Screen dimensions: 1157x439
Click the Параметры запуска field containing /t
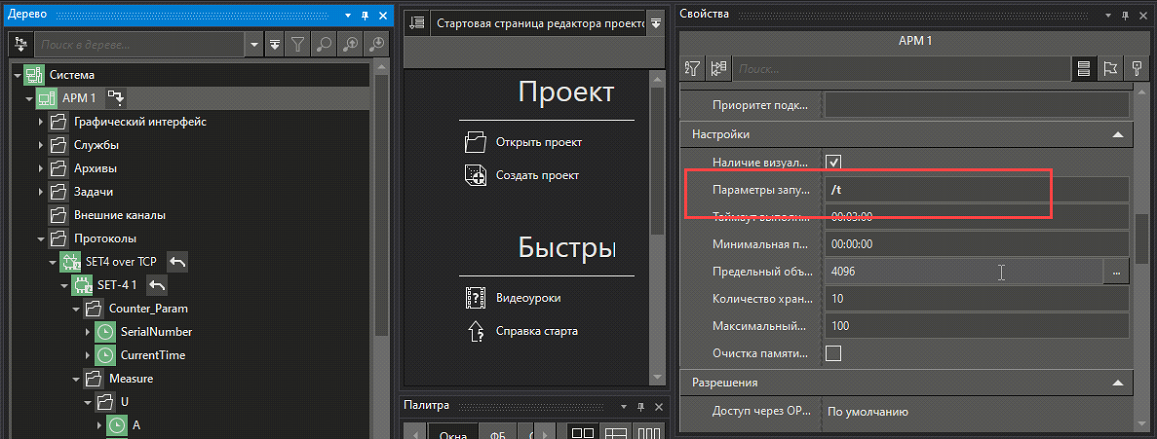click(x=975, y=189)
